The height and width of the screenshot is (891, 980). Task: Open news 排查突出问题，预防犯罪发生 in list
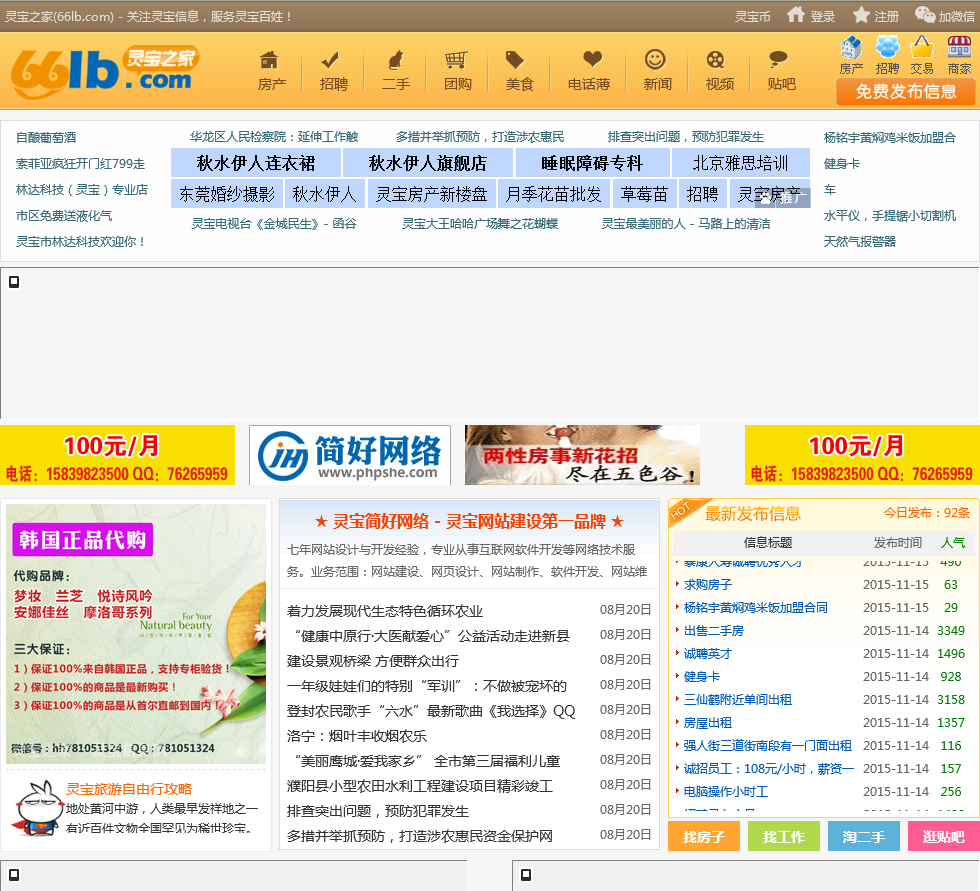[378, 810]
